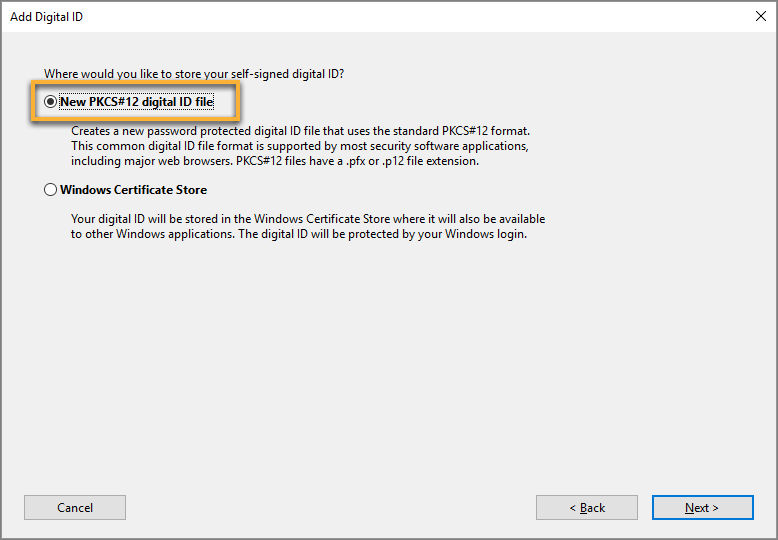Click the "Your digital ID will be stored" line

(x=308, y=219)
